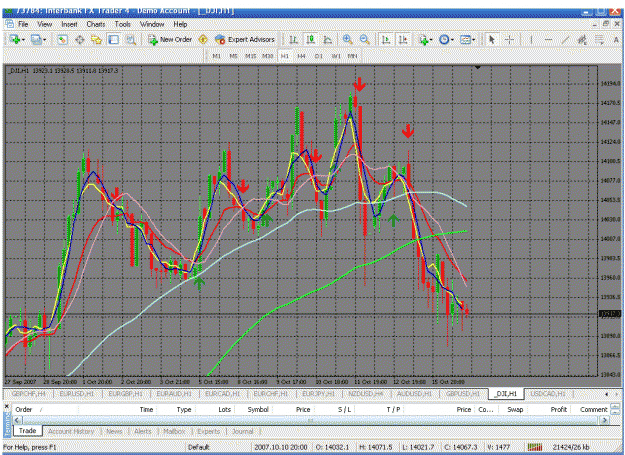Select the H1 timeframe button
Screen dimensions: 625x455
click(285, 56)
